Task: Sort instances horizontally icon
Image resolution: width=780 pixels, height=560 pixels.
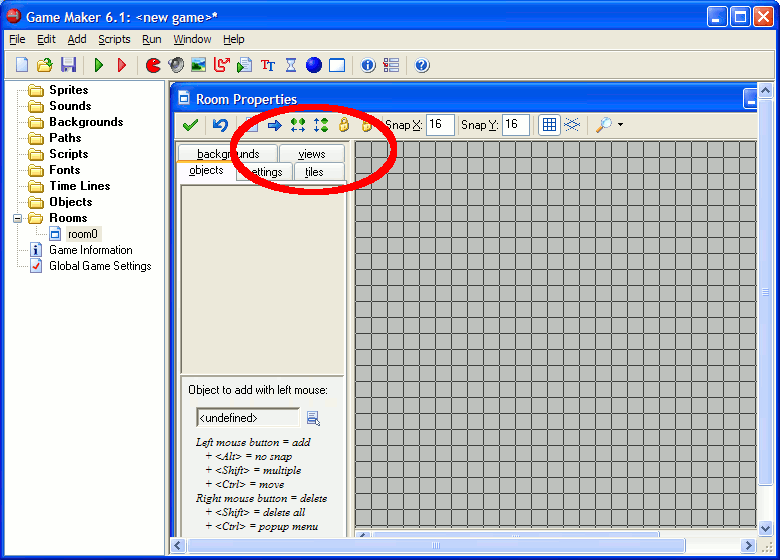Action: [298, 125]
